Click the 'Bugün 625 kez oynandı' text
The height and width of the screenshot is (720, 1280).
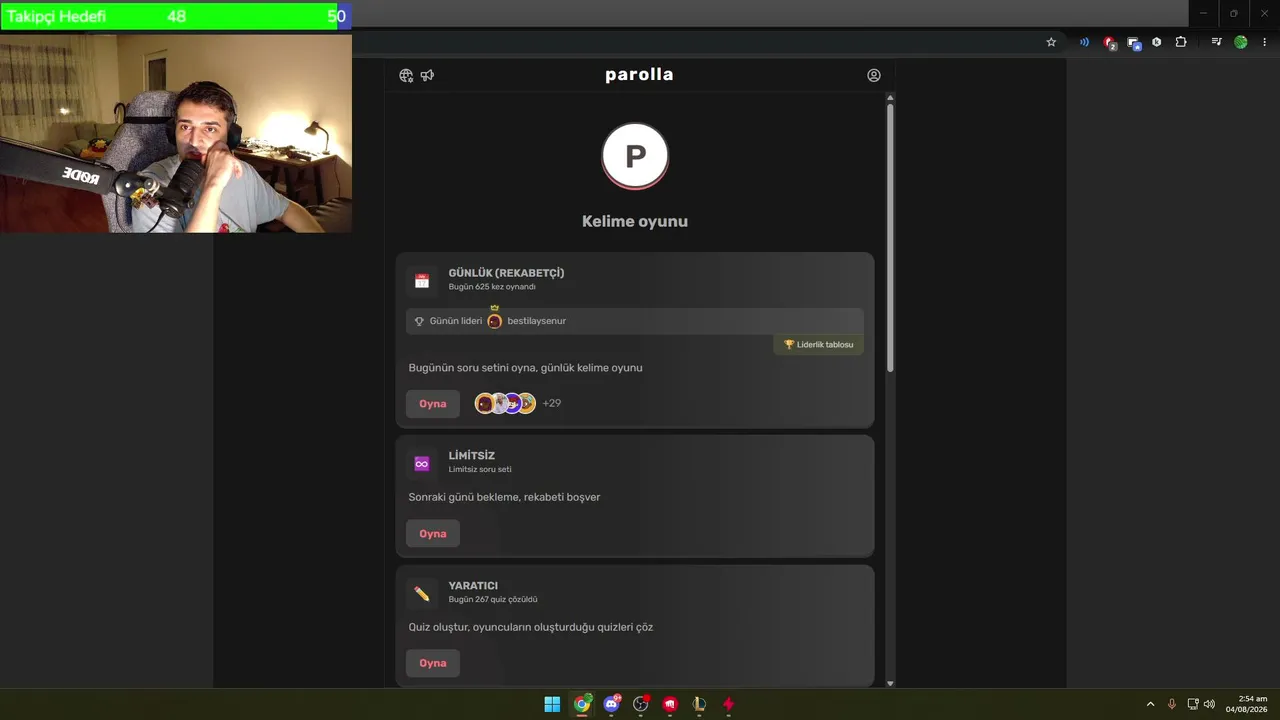[492, 287]
